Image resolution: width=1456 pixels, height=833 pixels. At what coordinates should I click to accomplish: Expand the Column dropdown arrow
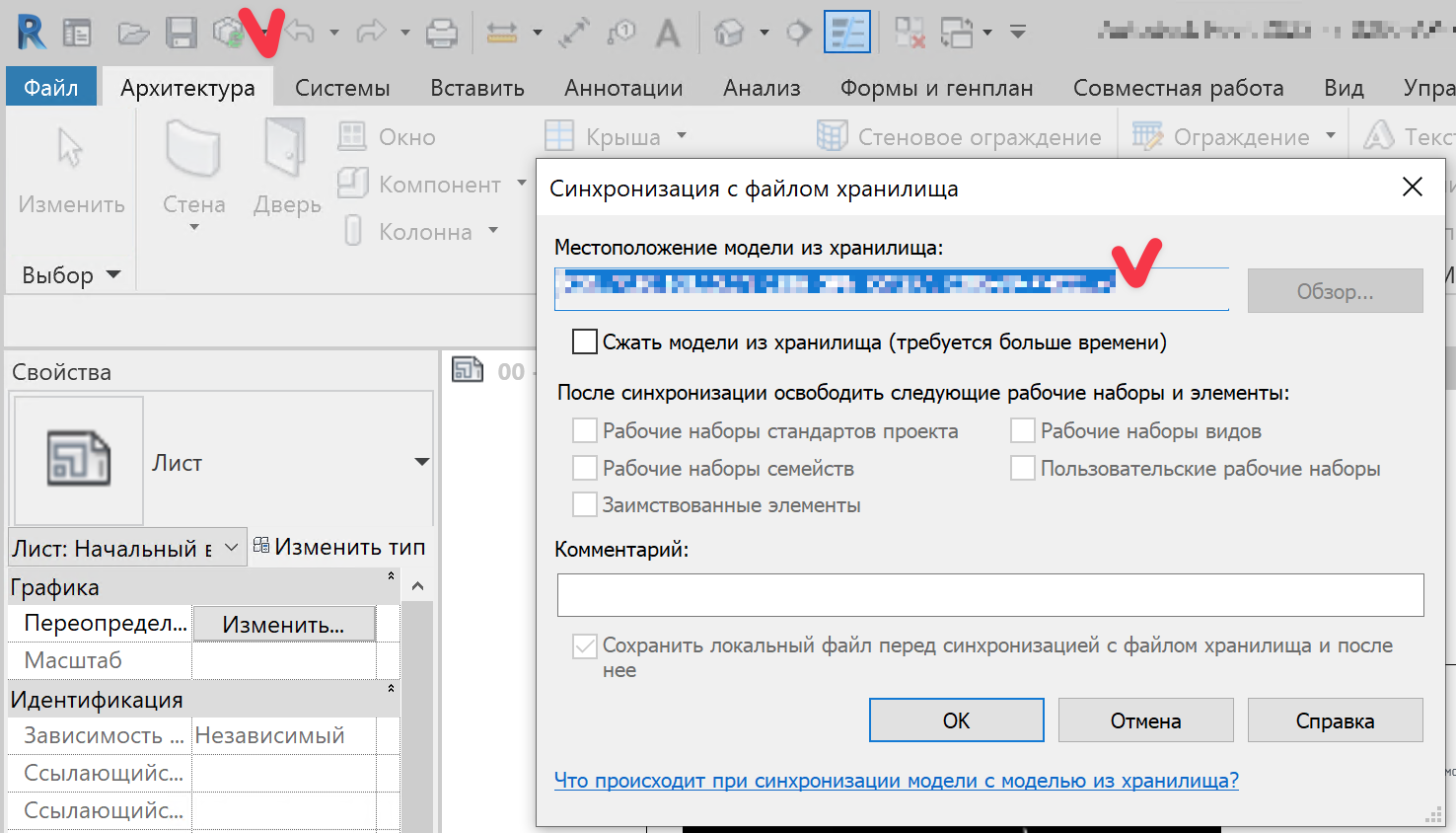click(x=493, y=231)
